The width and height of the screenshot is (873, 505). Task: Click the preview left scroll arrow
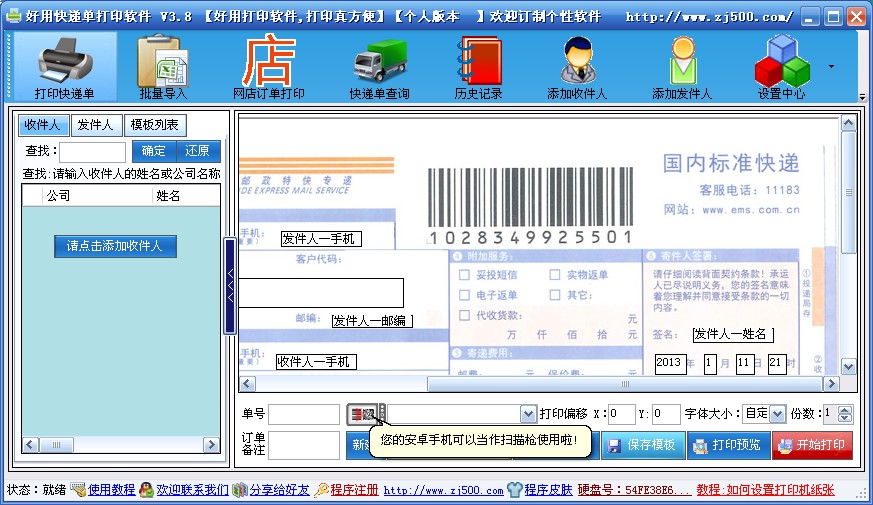pyautogui.click(x=247, y=384)
